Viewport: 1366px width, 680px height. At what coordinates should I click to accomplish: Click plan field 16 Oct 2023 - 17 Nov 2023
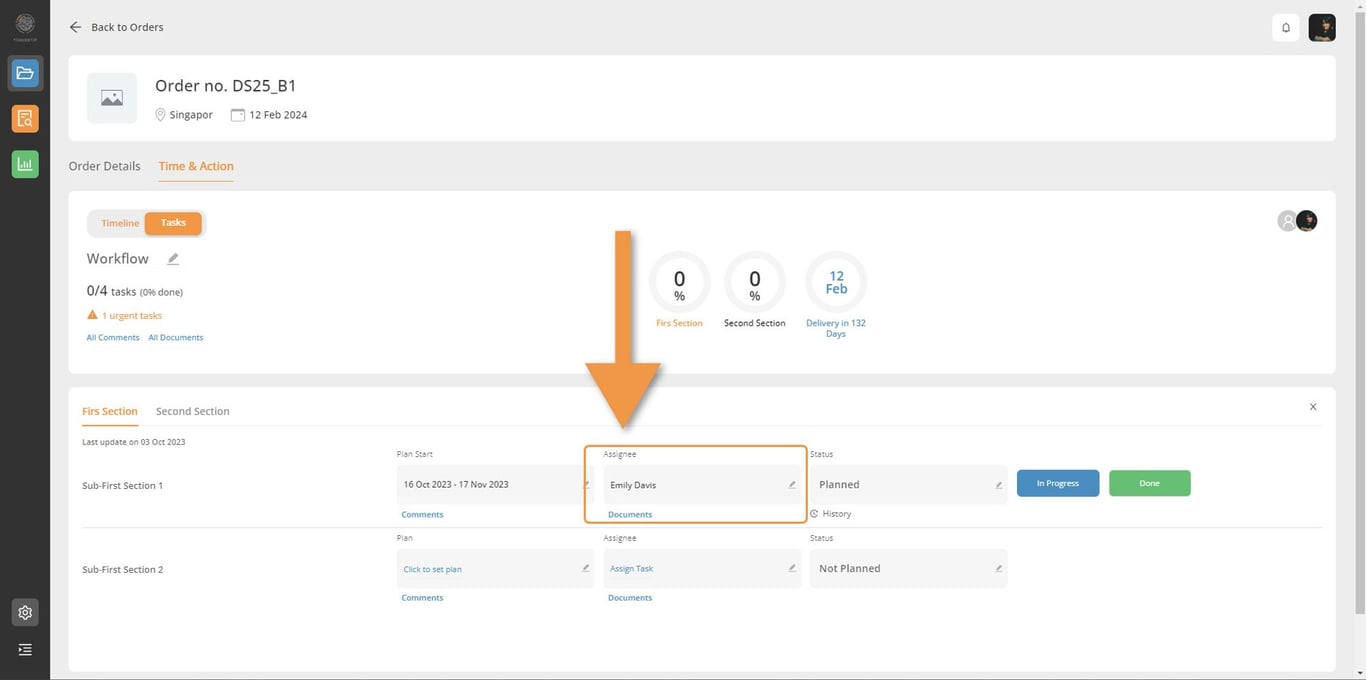point(495,484)
